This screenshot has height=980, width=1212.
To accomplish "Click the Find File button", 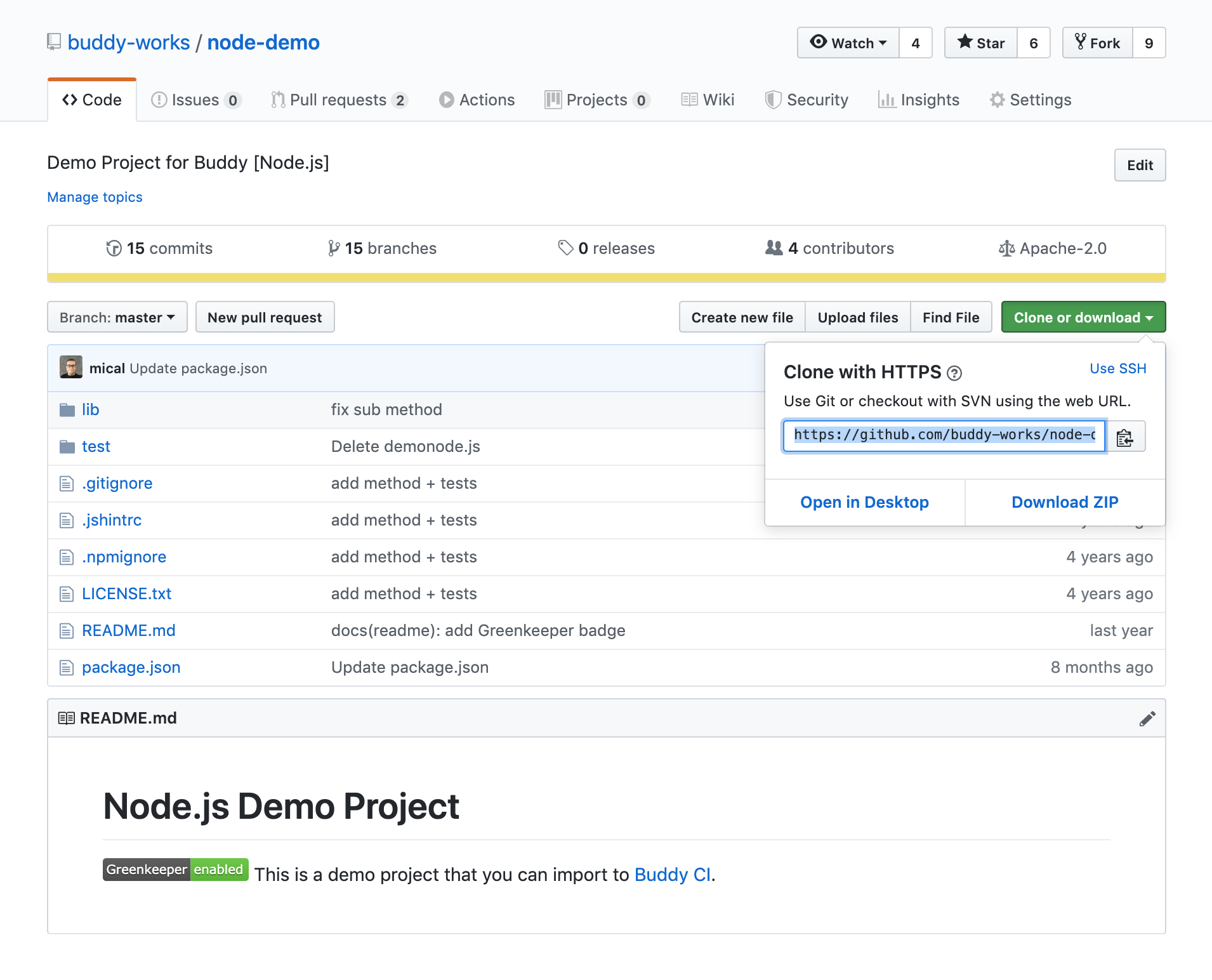I will click(x=951, y=317).
